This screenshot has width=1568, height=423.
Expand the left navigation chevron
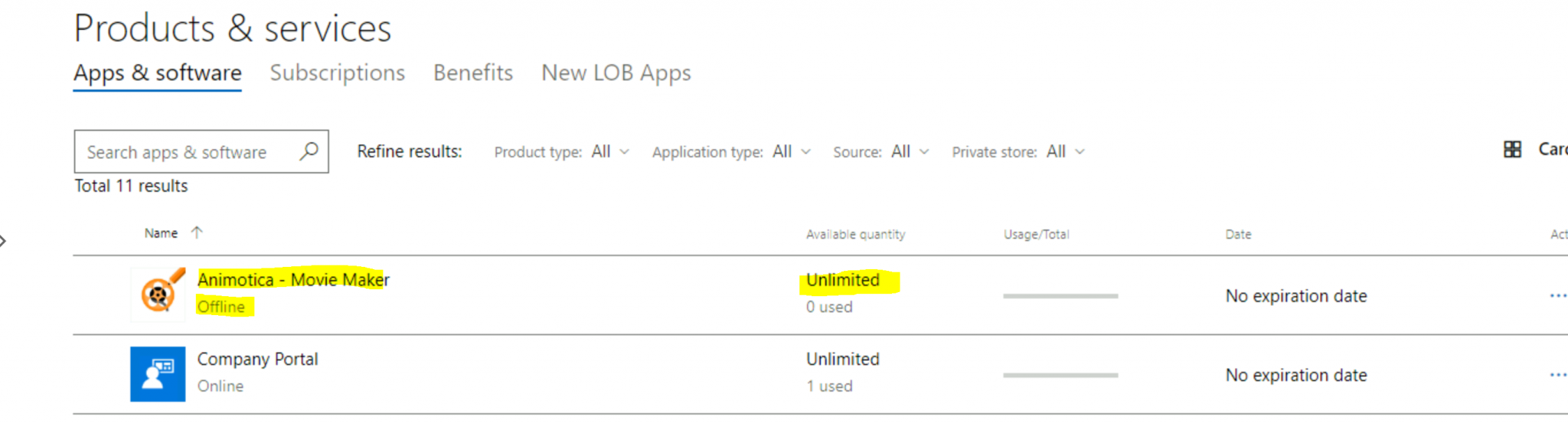point(3,241)
